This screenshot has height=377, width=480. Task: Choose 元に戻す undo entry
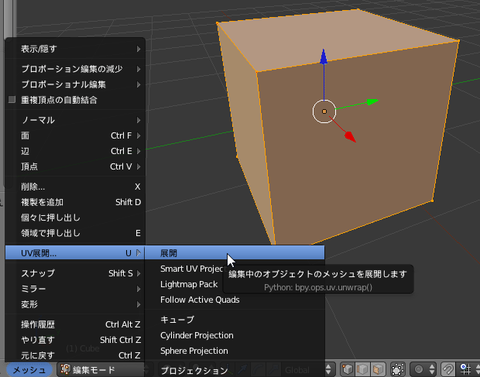pos(75,355)
